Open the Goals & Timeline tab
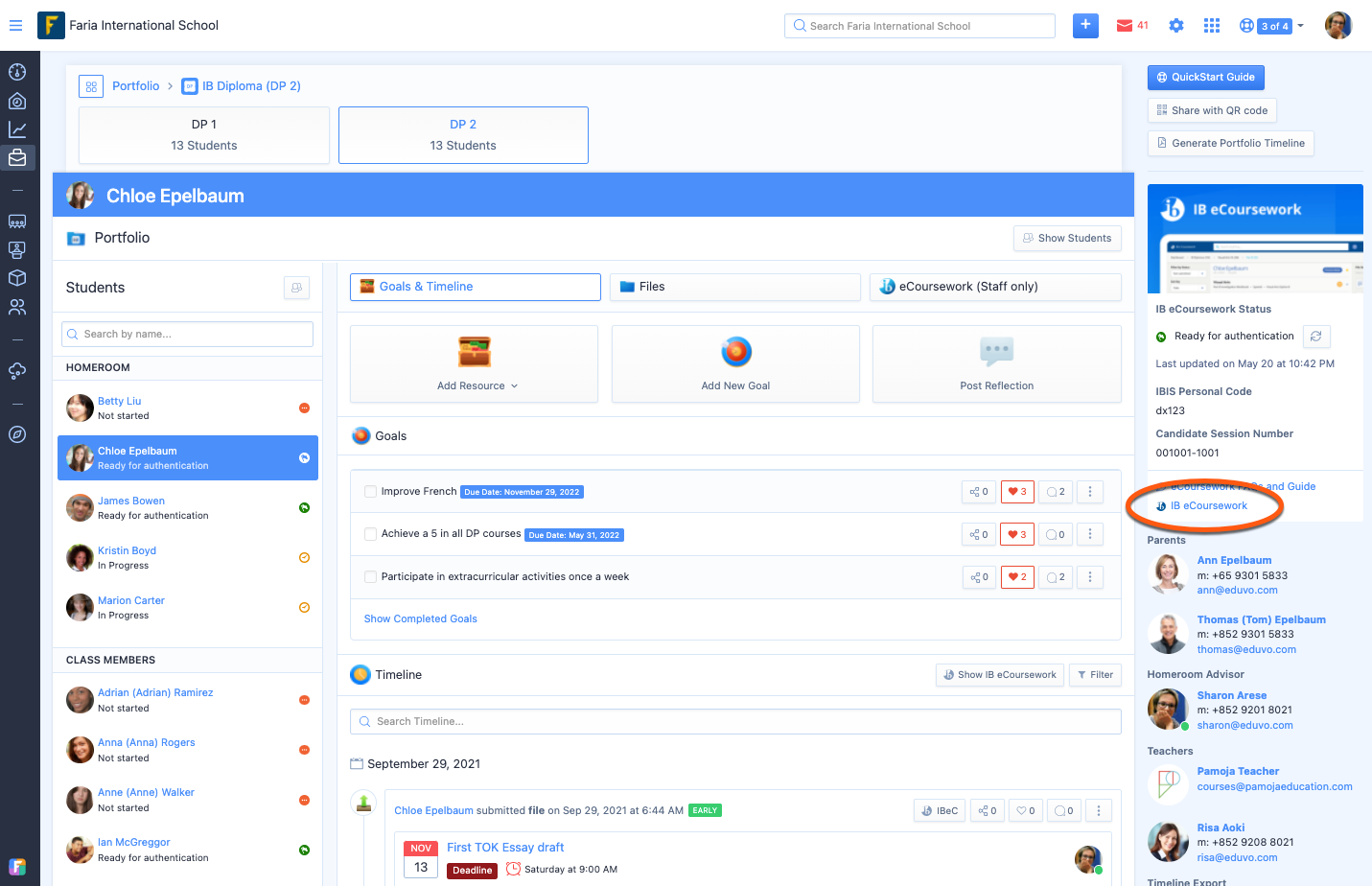This screenshot has height=886, width=1372. click(x=476, y=287)
